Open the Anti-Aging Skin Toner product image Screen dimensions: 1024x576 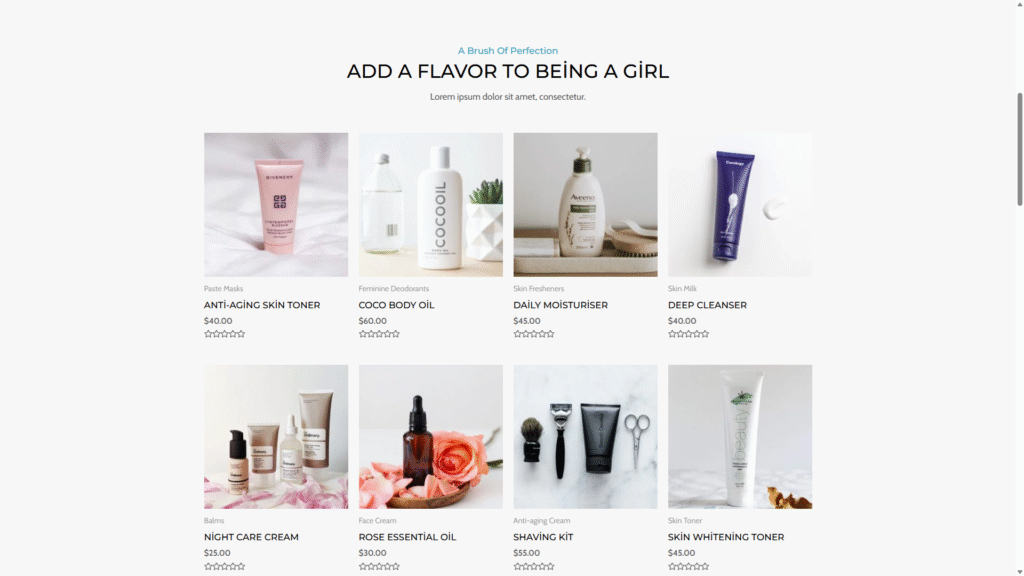point(276,204)
